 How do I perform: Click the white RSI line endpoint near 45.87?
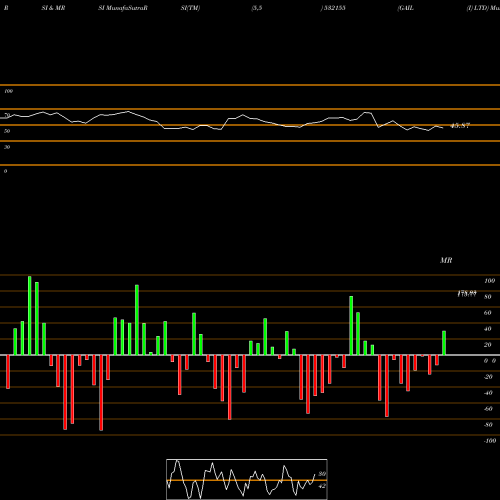pos(442,128)
